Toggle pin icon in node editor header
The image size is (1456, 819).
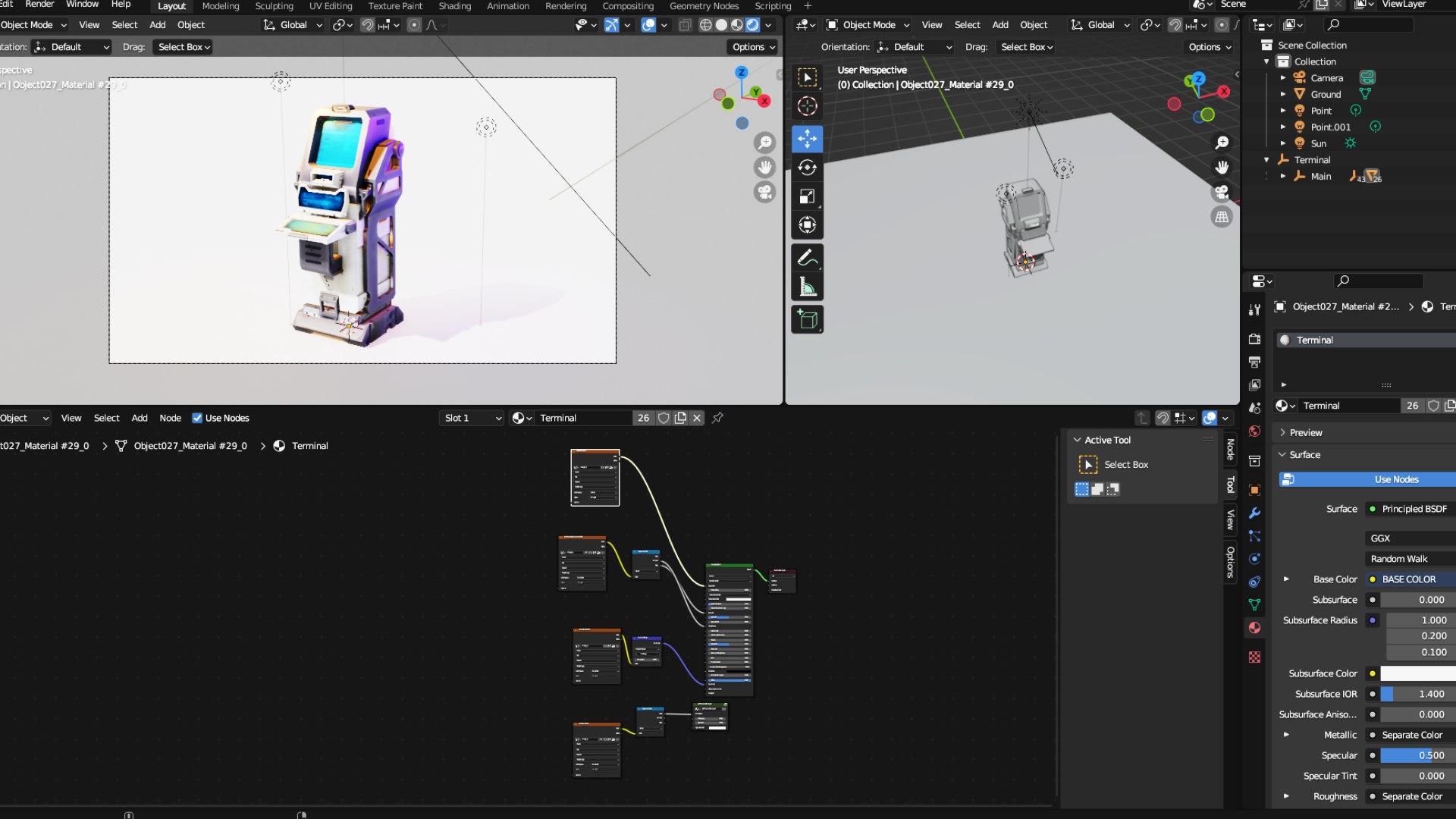click(x=717, y=418)
